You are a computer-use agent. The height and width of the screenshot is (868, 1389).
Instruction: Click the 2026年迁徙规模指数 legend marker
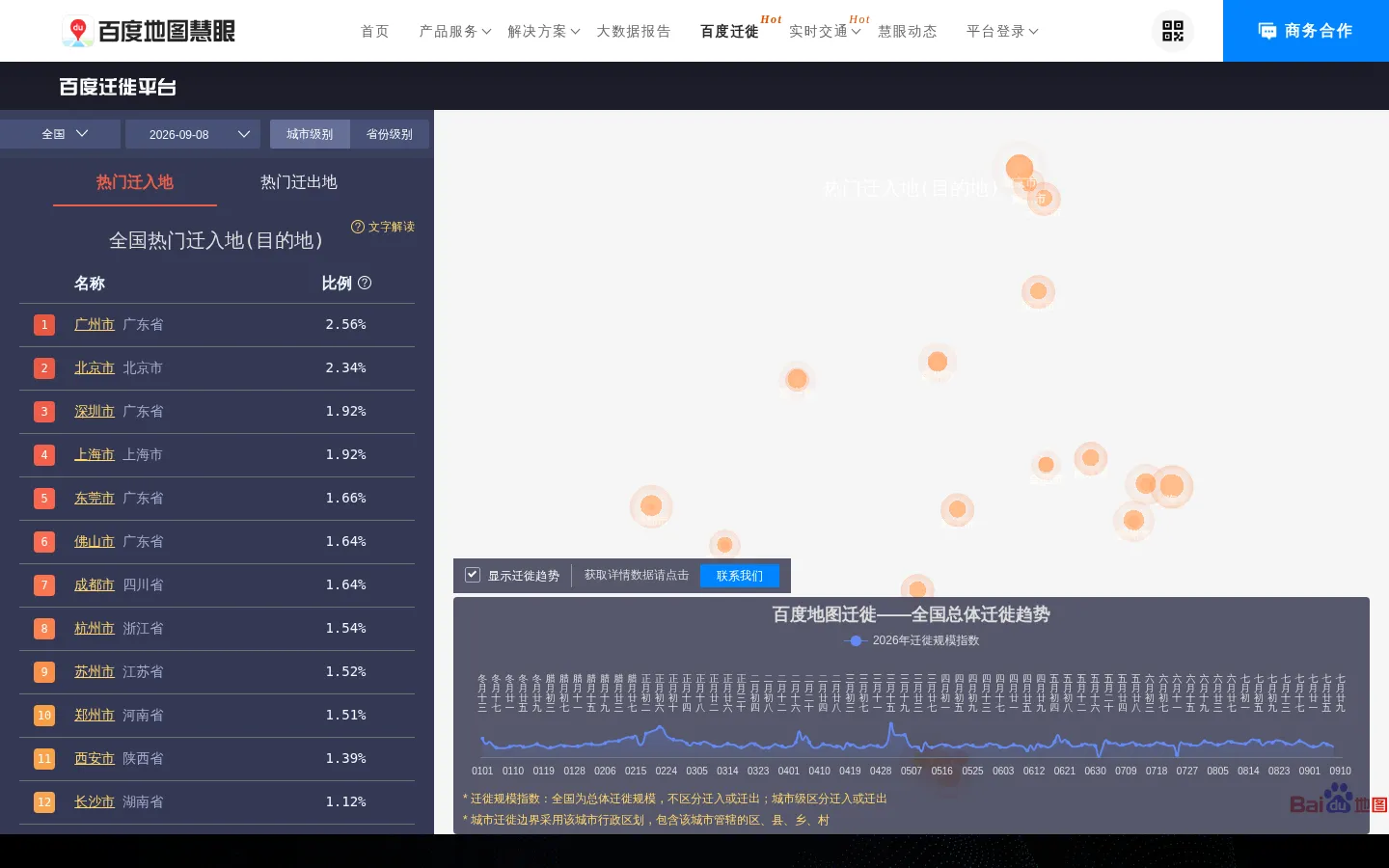click(856, 640)
